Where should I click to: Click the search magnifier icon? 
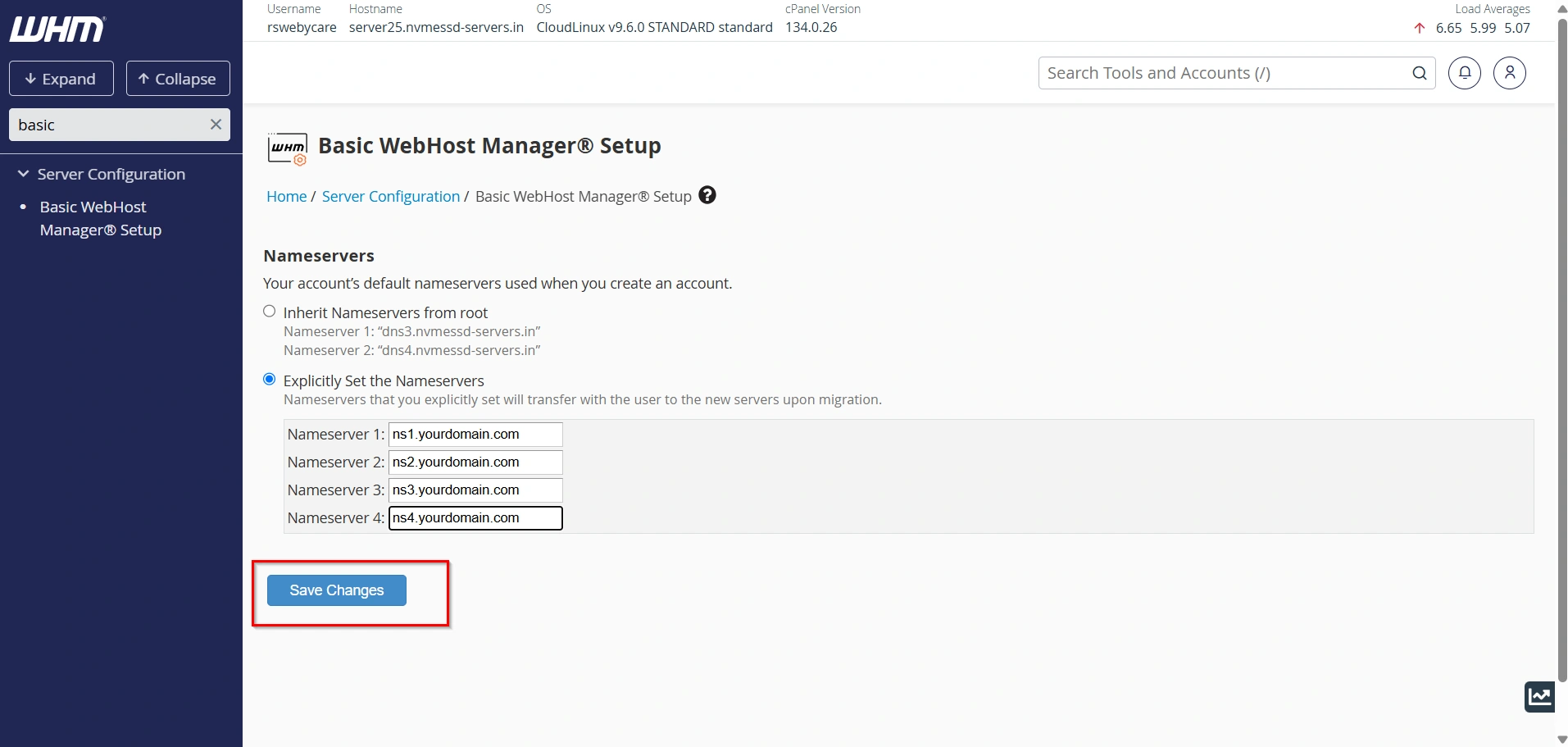coord(1420,73)
